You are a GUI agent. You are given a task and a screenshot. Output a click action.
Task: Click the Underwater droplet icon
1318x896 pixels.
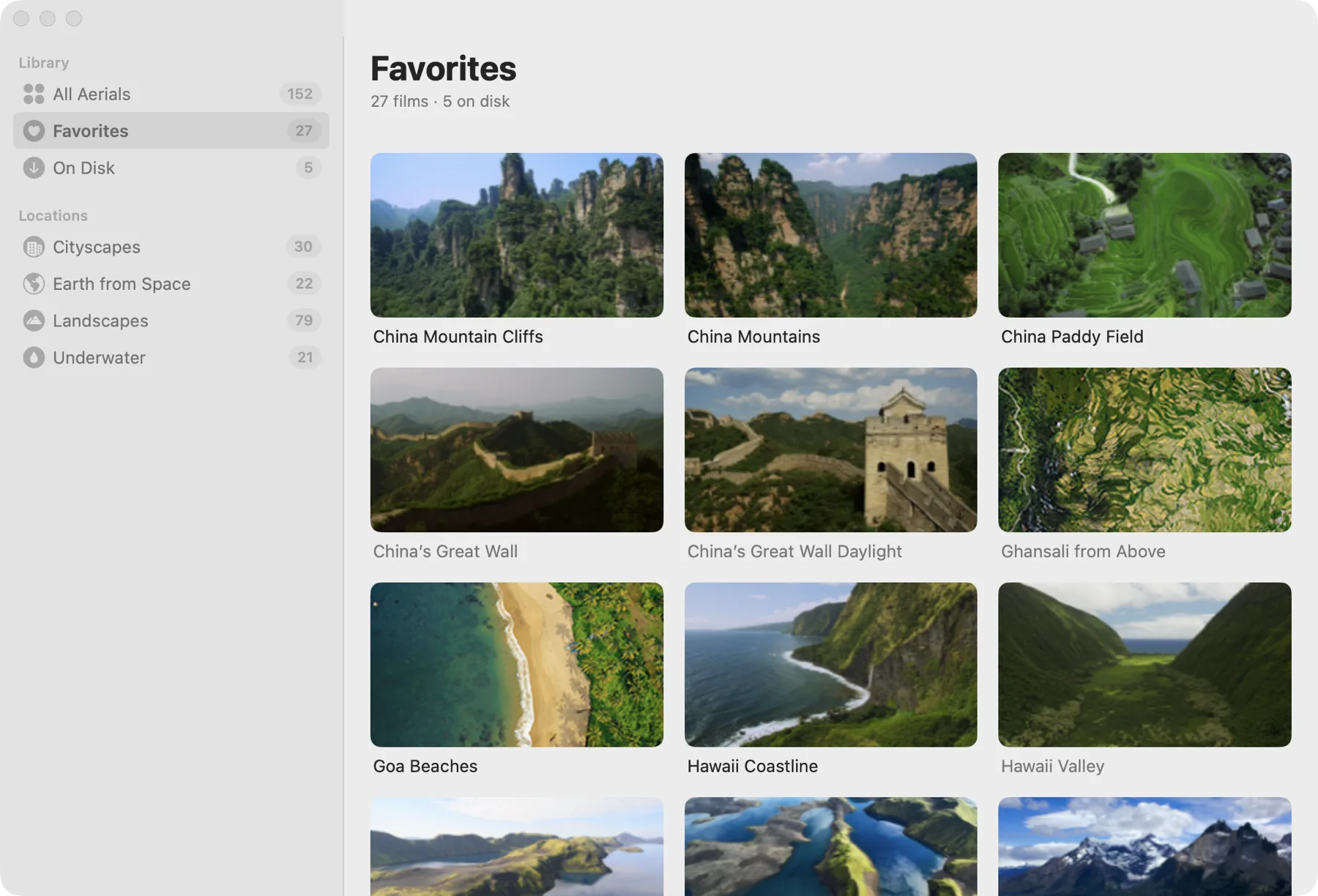pos(34,357)
